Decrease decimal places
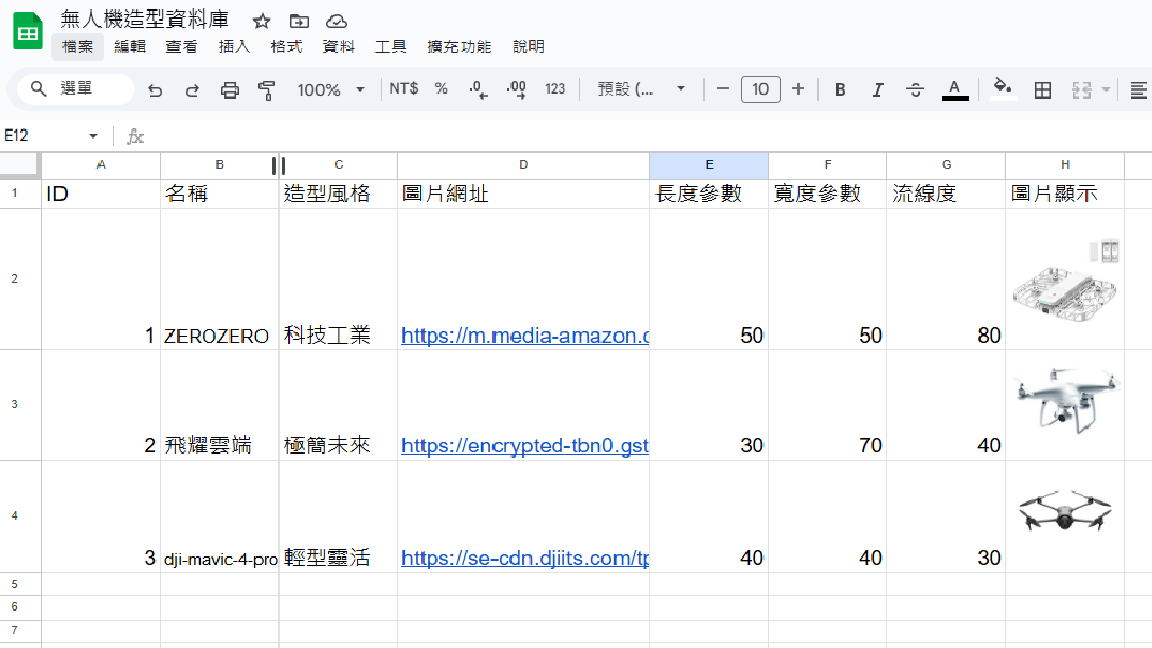The image size is (1152, 648). pyautogui.click(x=478, y=90)
